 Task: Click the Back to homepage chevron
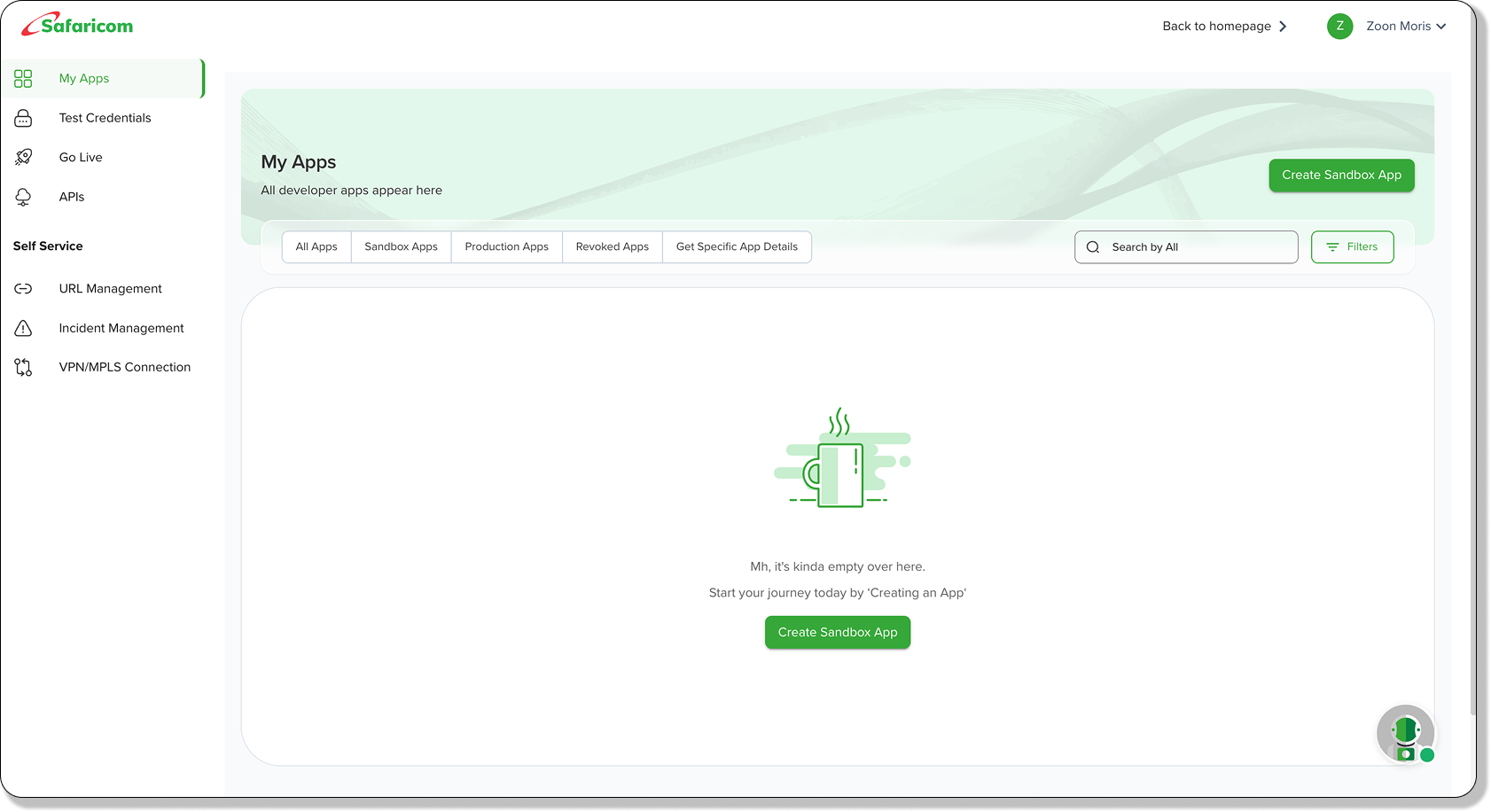[1283, 27]
